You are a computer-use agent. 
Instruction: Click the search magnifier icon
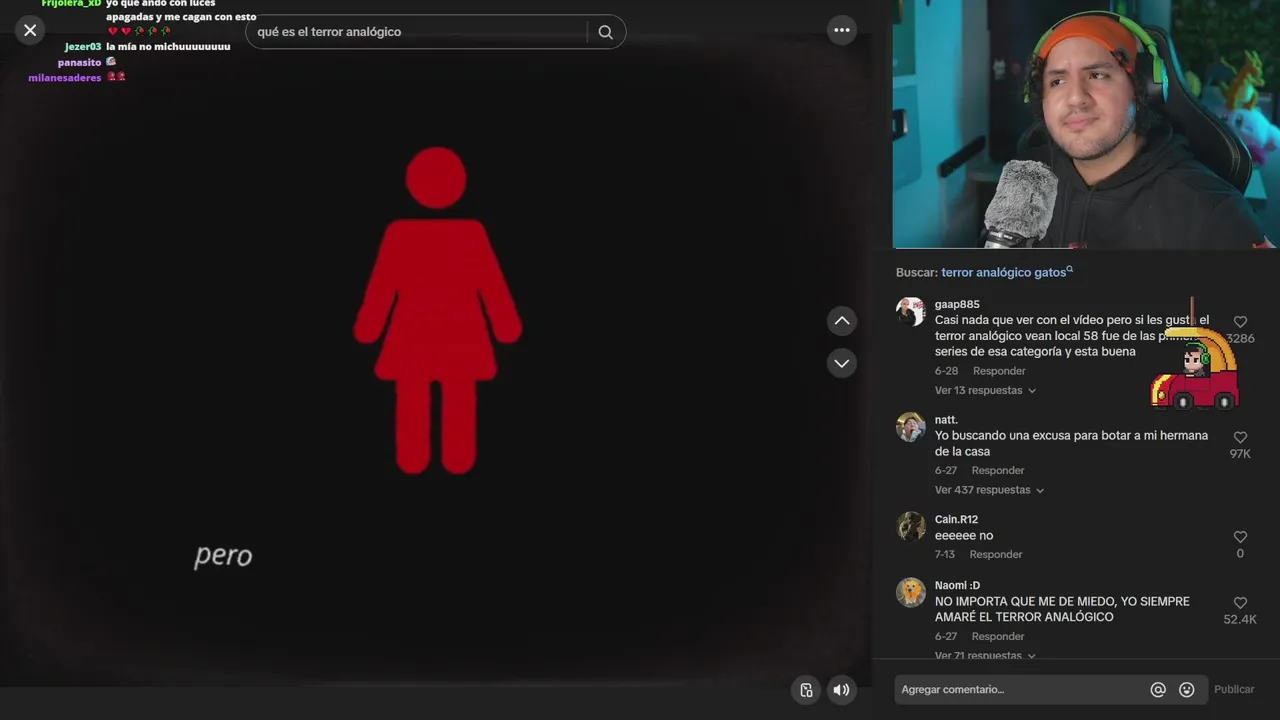click(605, 32)
